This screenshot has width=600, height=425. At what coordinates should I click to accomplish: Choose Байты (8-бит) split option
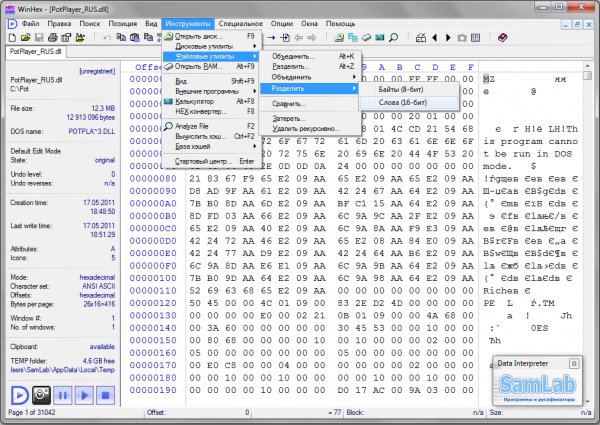point(408,90)
